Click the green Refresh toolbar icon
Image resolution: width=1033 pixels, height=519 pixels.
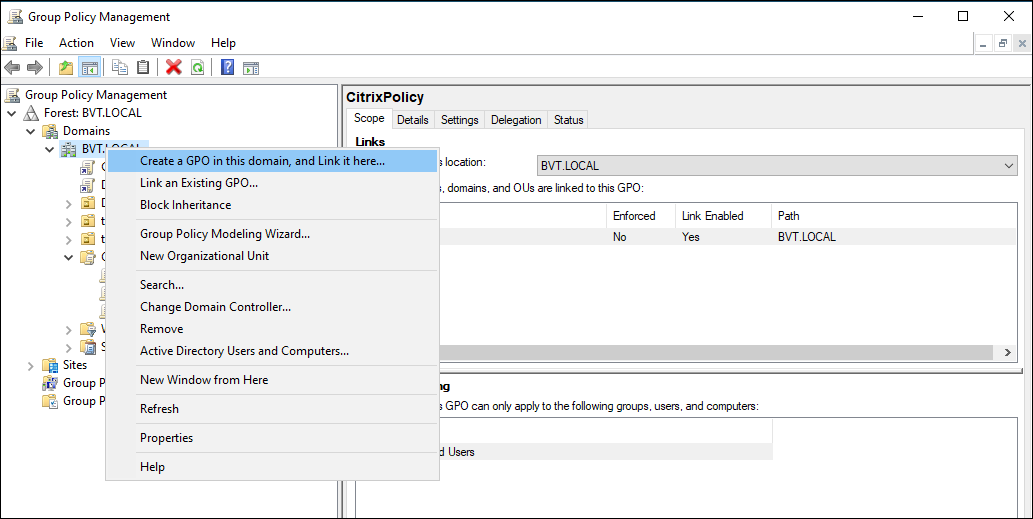(x=198, y=68)
